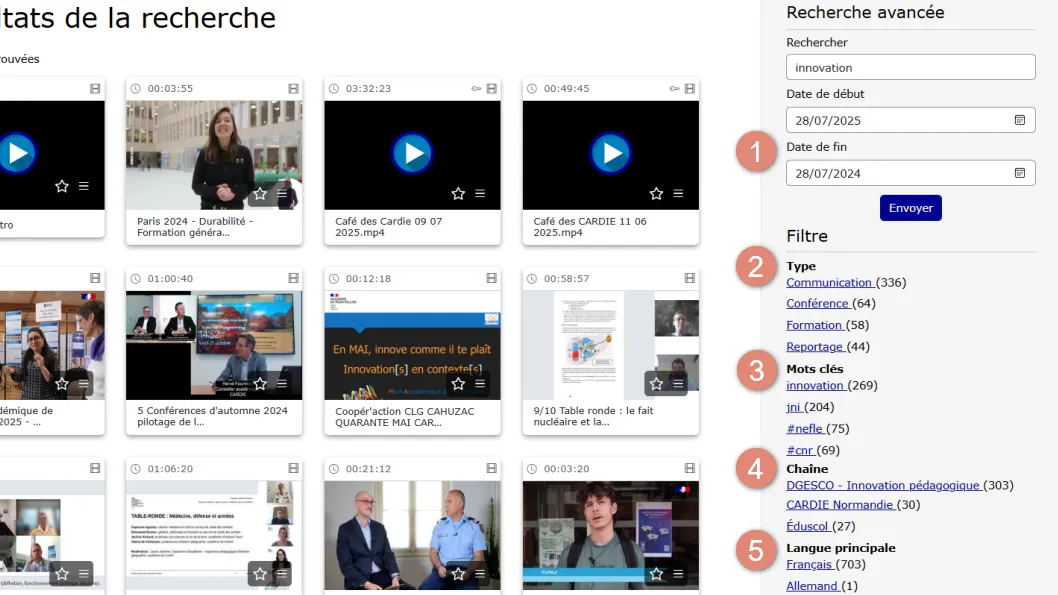Open the 01:06:20 TABLE-RONDE Médecine thumbnail
1058x595 pixels.
pyautogui.click(x=214, y=536)
